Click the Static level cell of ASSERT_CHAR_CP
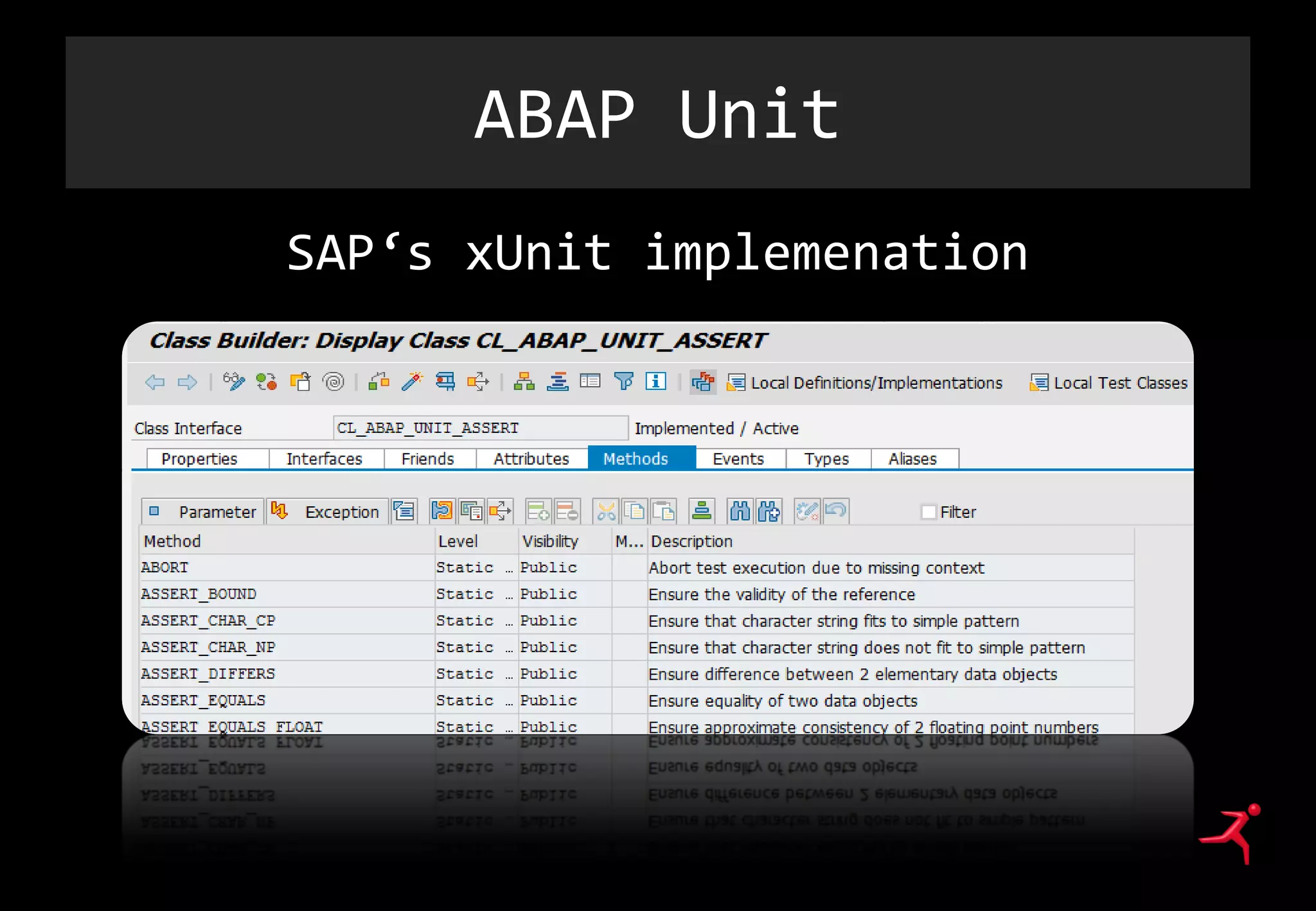 pyautogui.click(x=476, y=621)
